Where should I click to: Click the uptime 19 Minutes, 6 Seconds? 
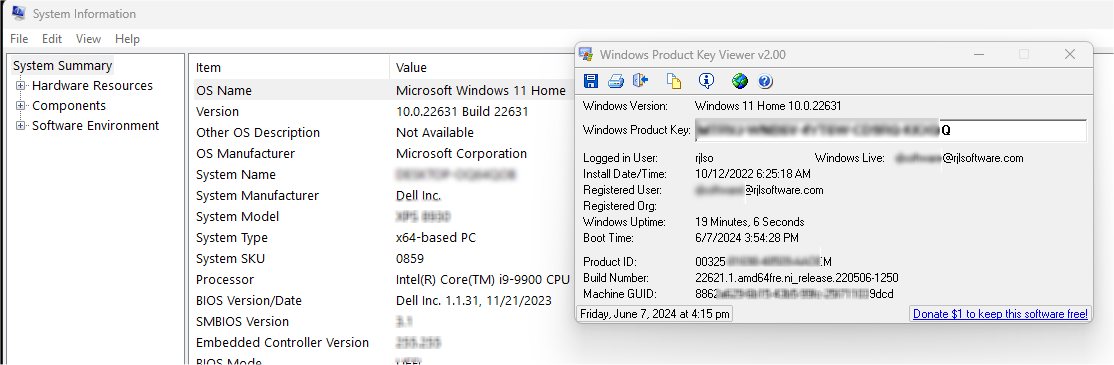(x=750, y=222)
